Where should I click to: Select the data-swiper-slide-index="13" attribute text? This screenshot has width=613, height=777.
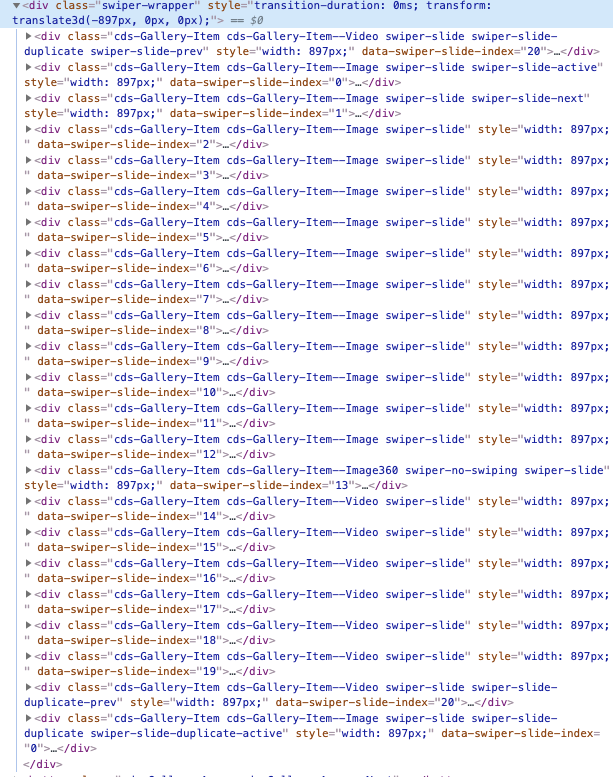(x=262, y=485)
